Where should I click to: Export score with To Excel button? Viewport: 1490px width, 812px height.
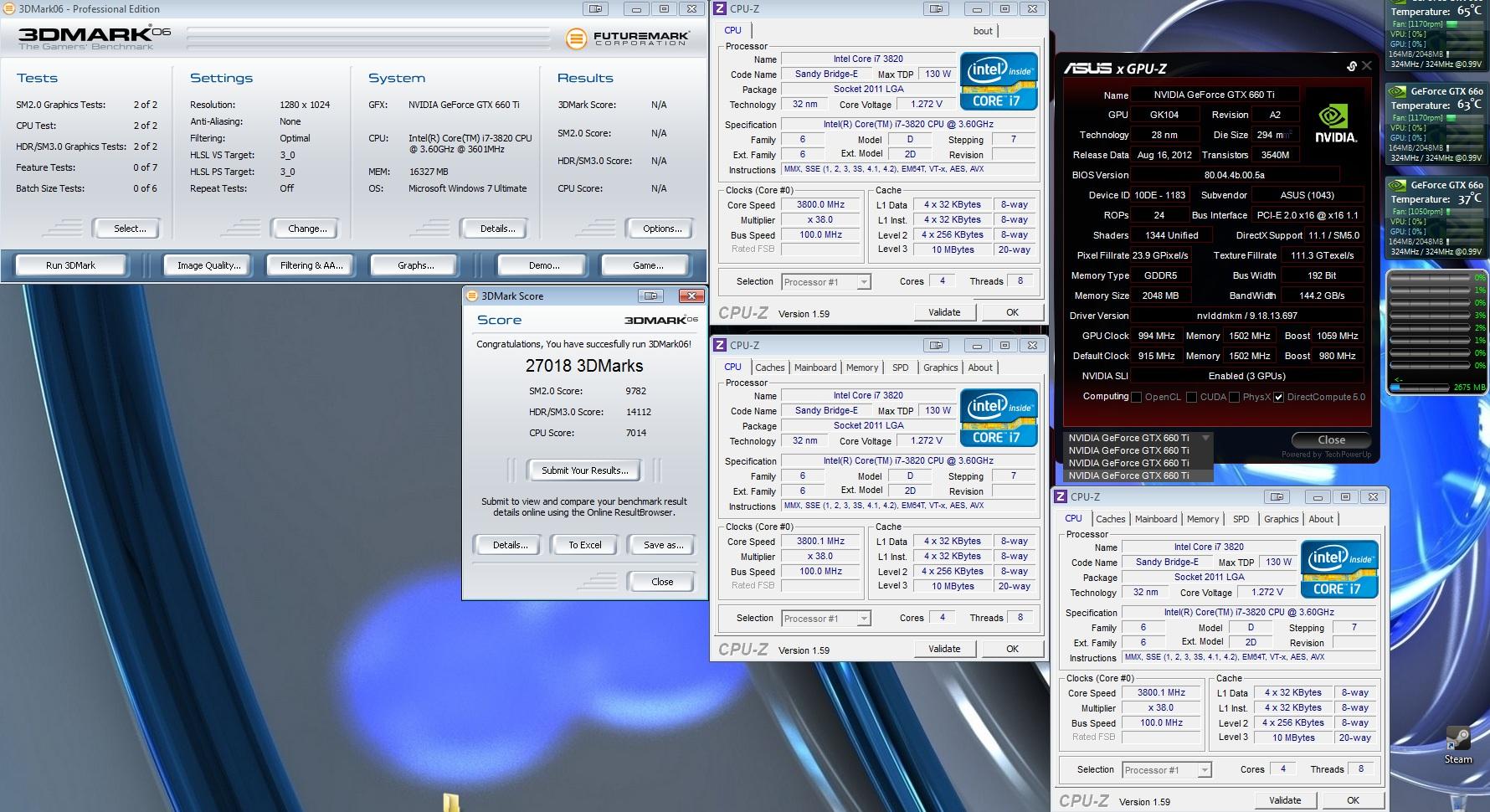(585, 545)
